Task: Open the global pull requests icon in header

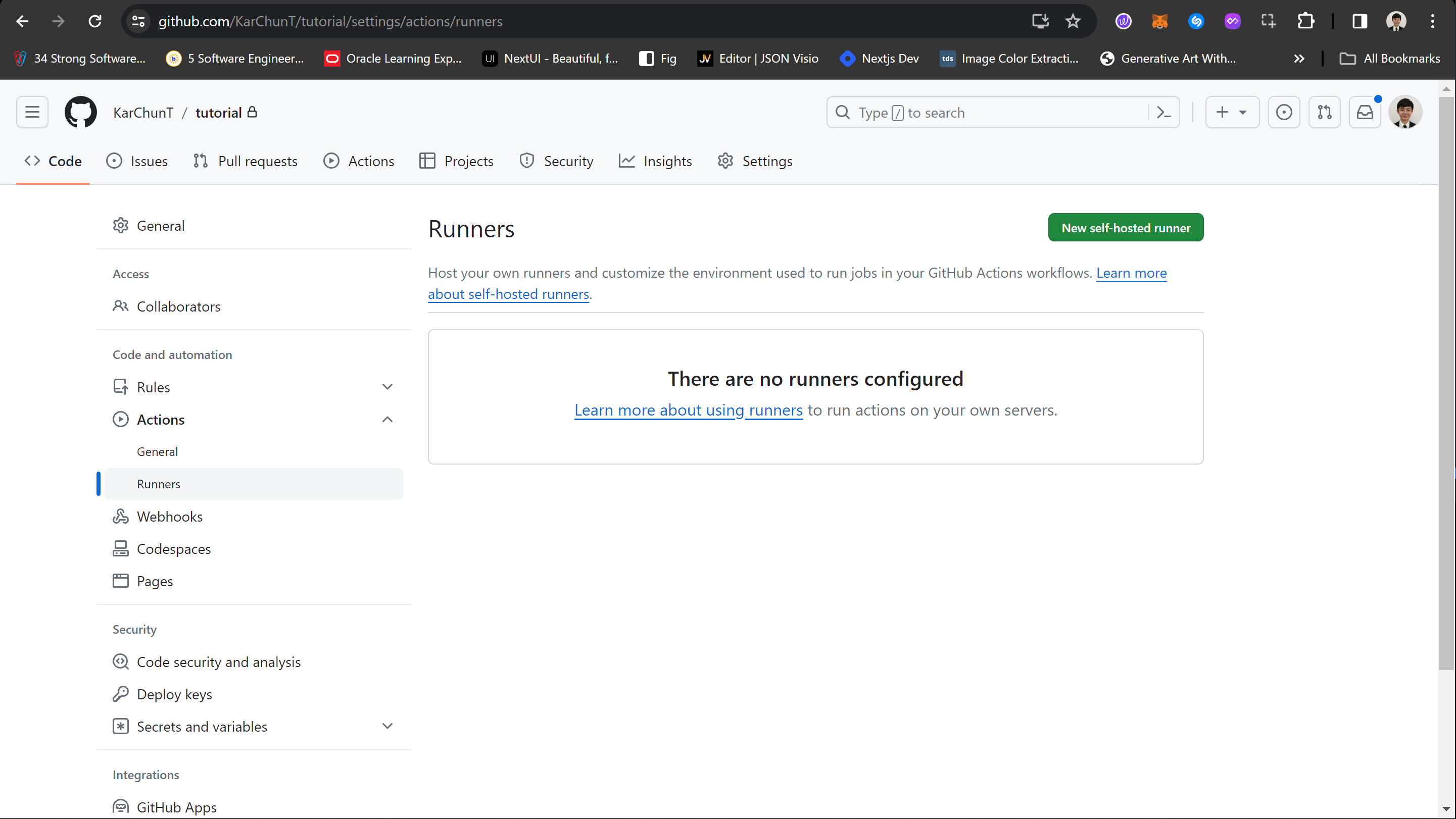Action: point(1324,113)
